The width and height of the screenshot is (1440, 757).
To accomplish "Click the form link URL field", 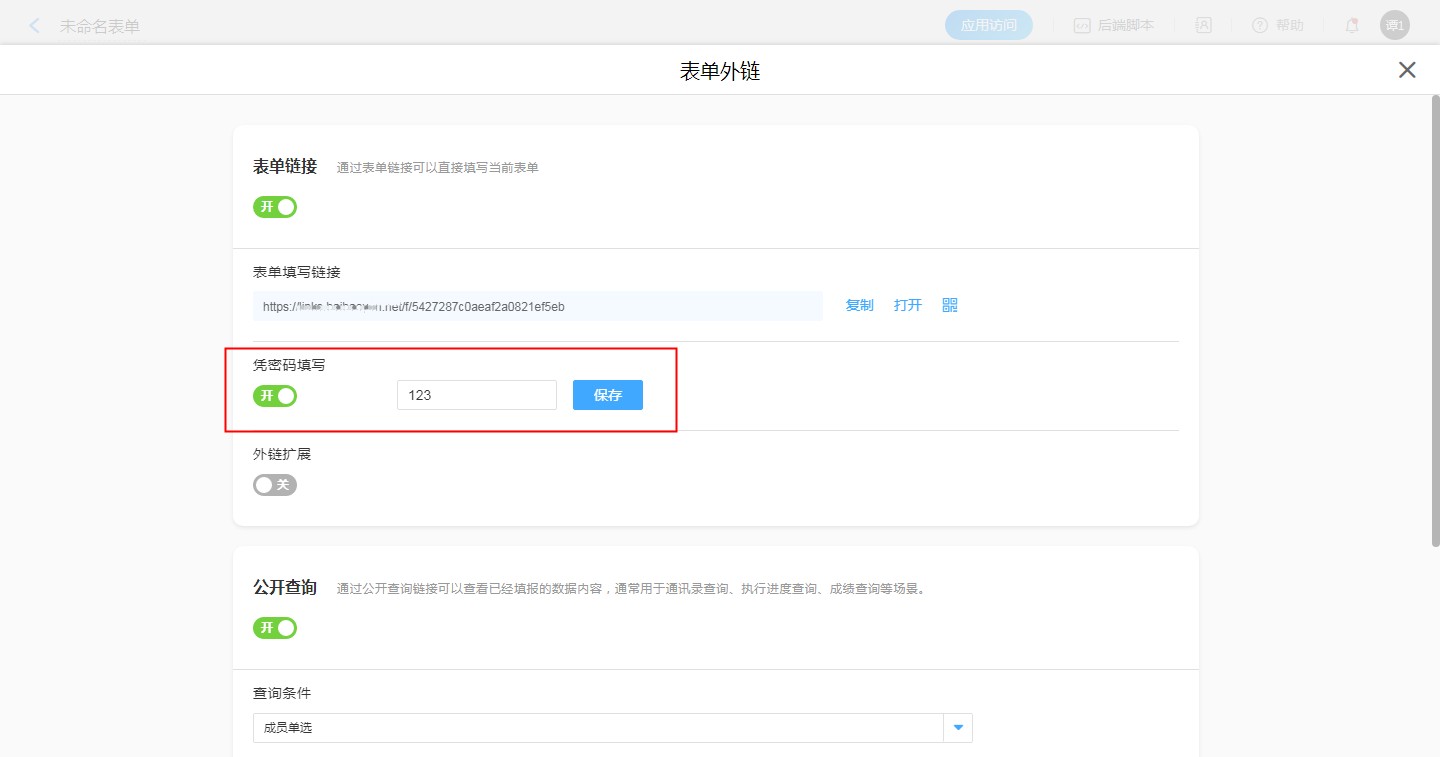I will tap(537, 306).
